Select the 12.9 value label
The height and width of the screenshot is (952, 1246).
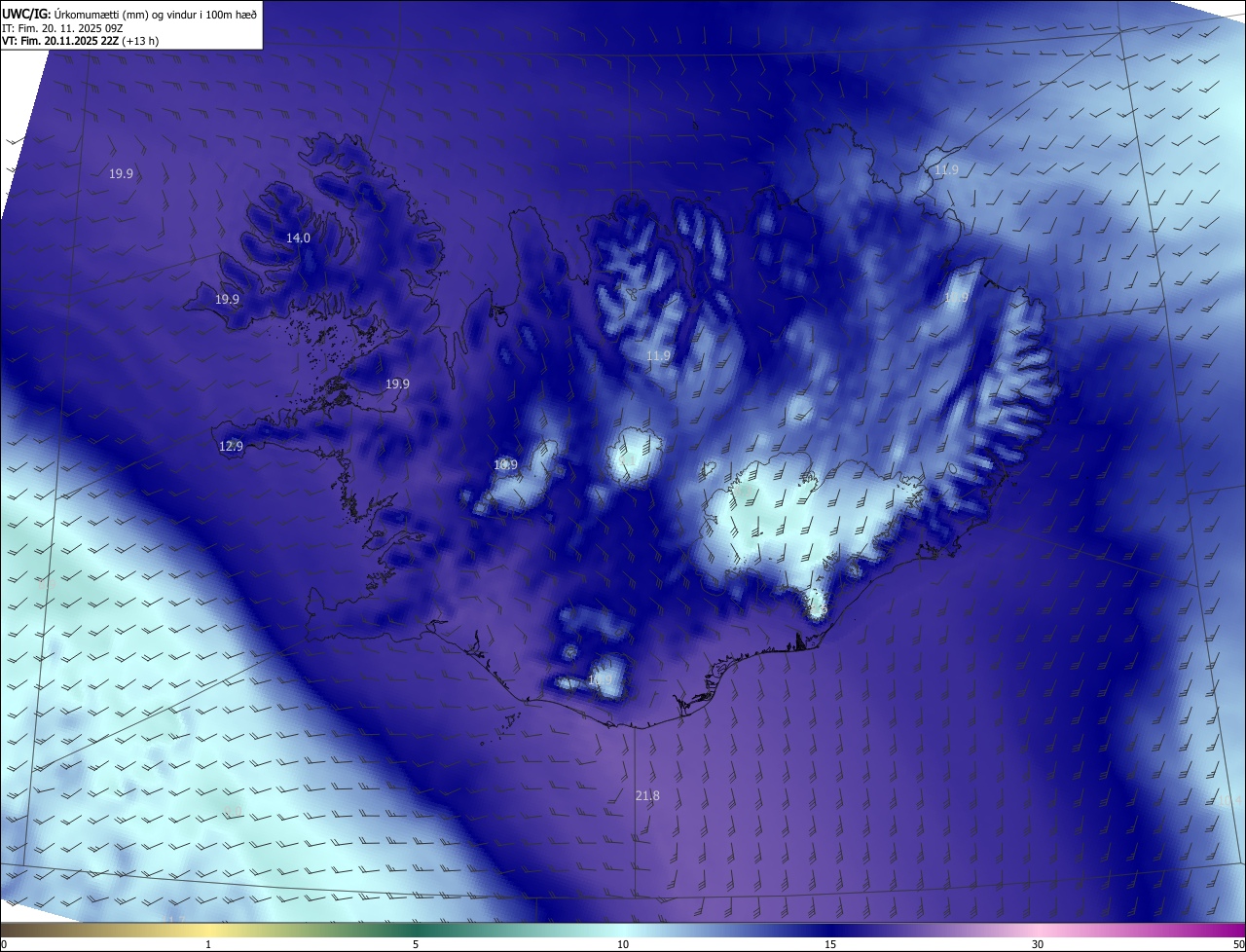pos(231,447)
